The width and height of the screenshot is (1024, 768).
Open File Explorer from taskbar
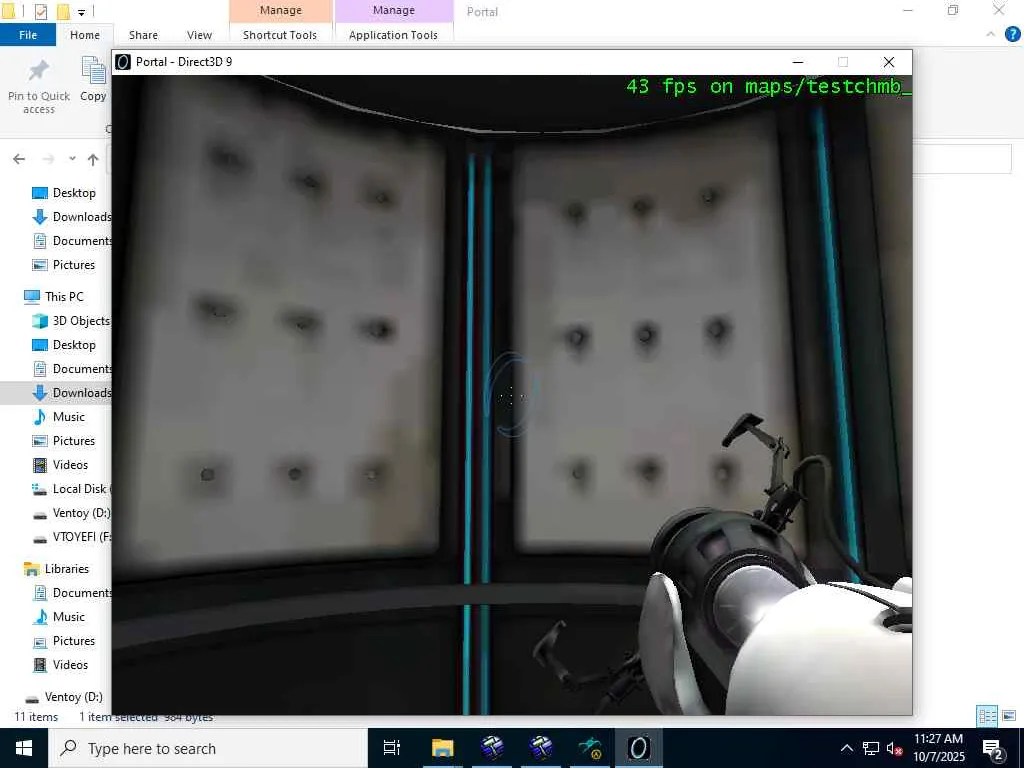[x=442, y=748]
